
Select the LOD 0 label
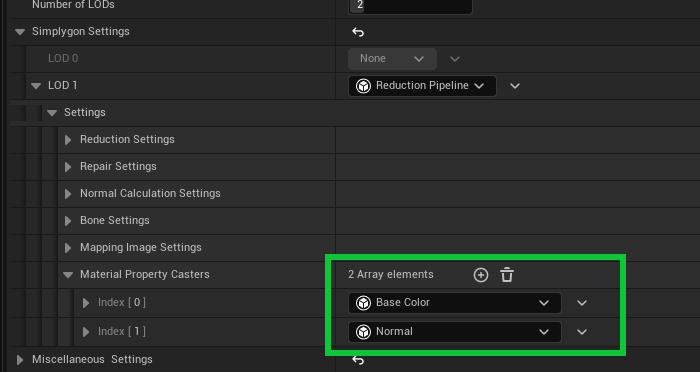(x=63, y=59)
